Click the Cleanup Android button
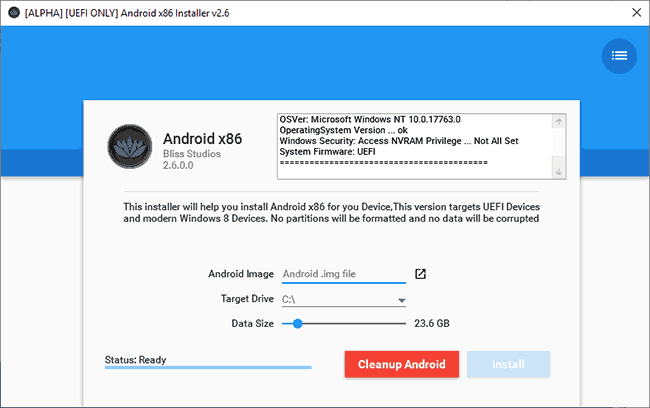Image resolution: width=650 pixels, height=408 pixels. pos(402,364)
